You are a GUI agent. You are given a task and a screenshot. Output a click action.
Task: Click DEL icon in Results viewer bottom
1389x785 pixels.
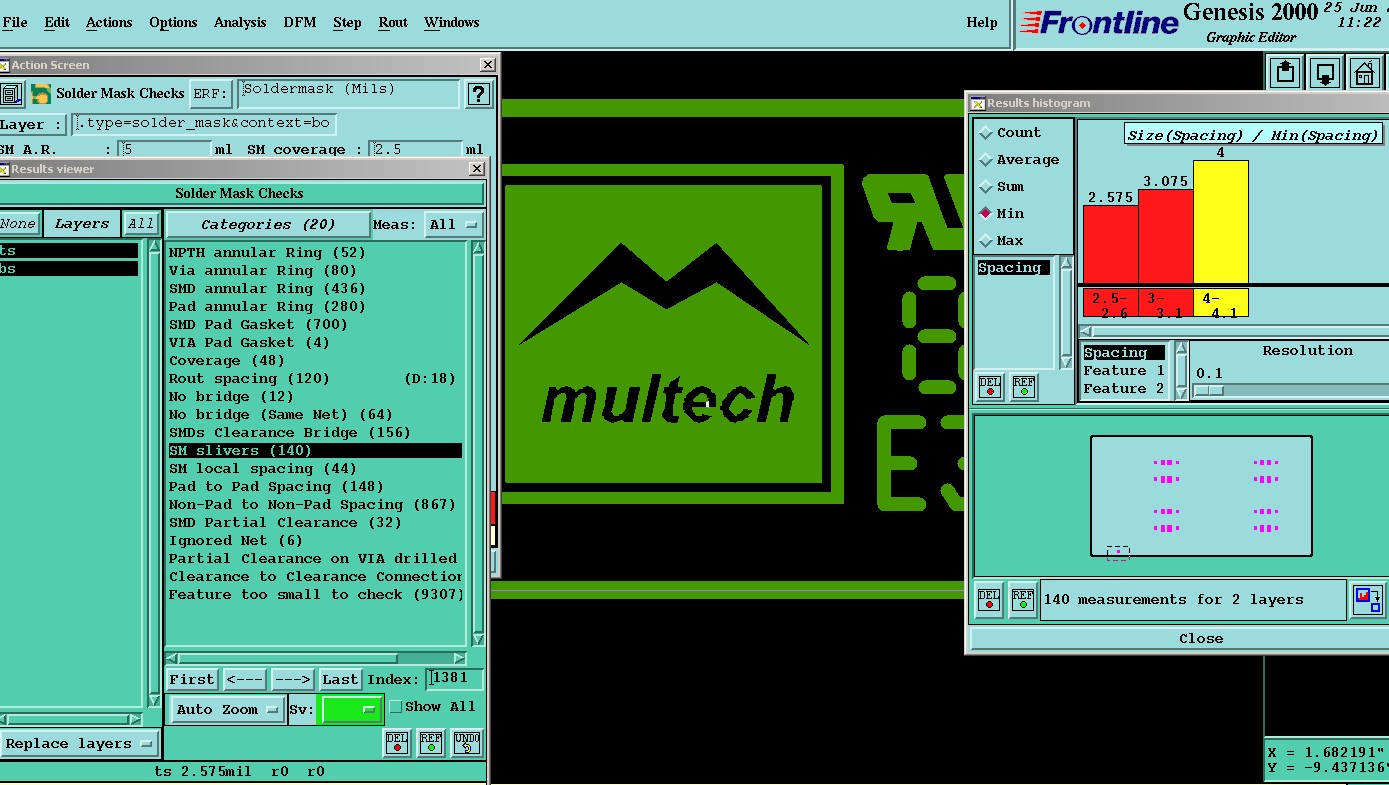coord(397,743)
